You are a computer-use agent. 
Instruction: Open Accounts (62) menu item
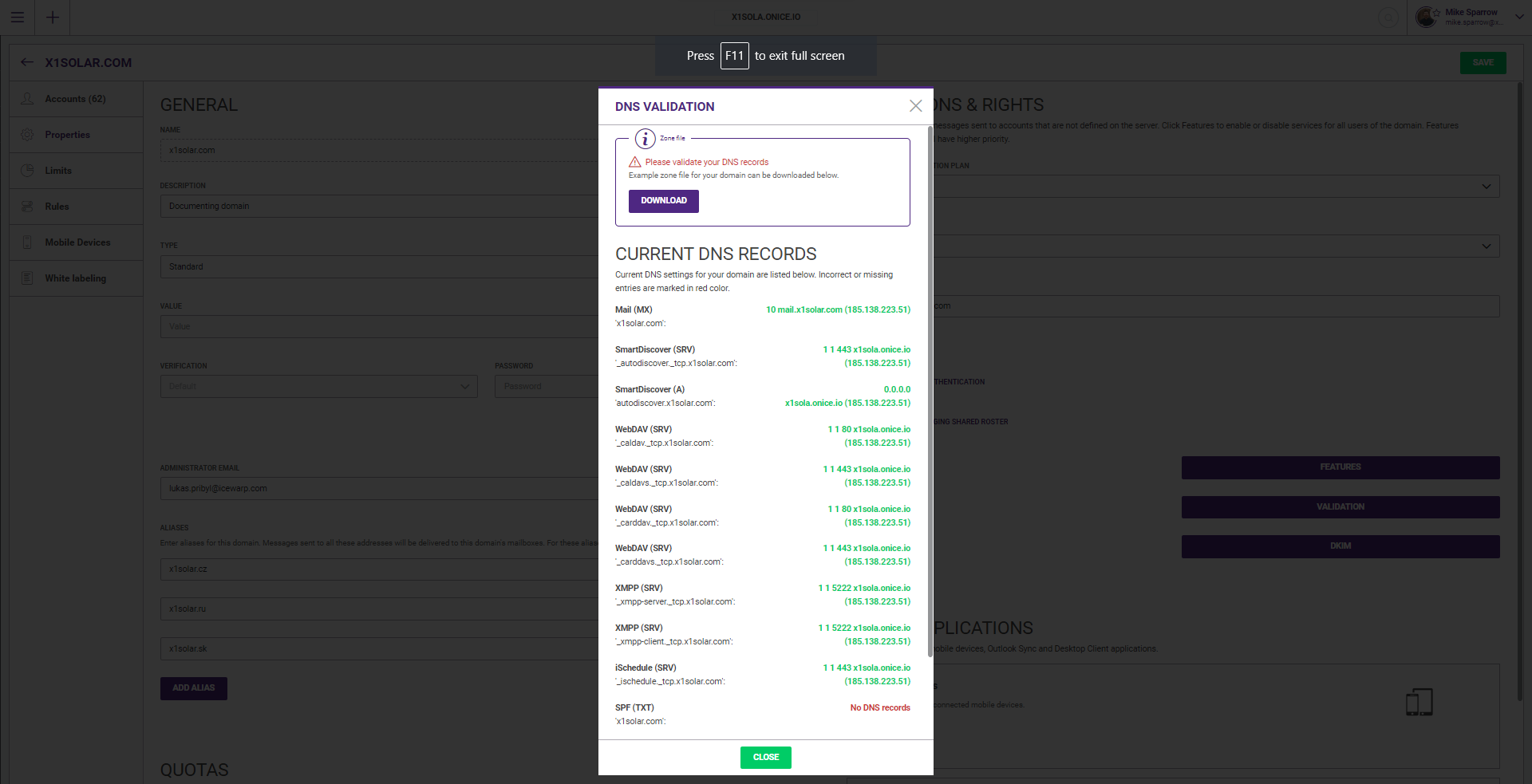point(76,99)
